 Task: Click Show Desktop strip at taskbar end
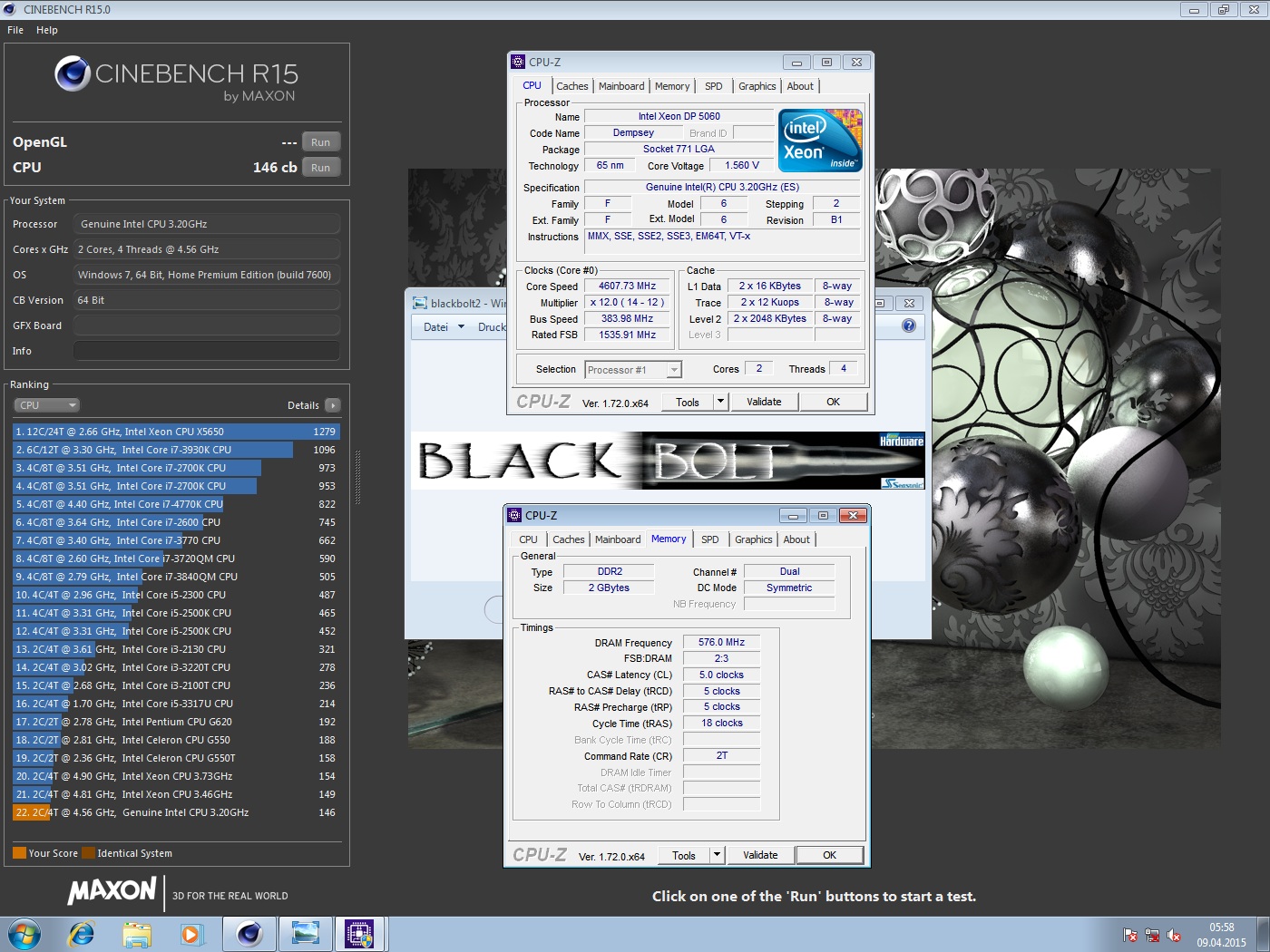(x=1263, y=934)
